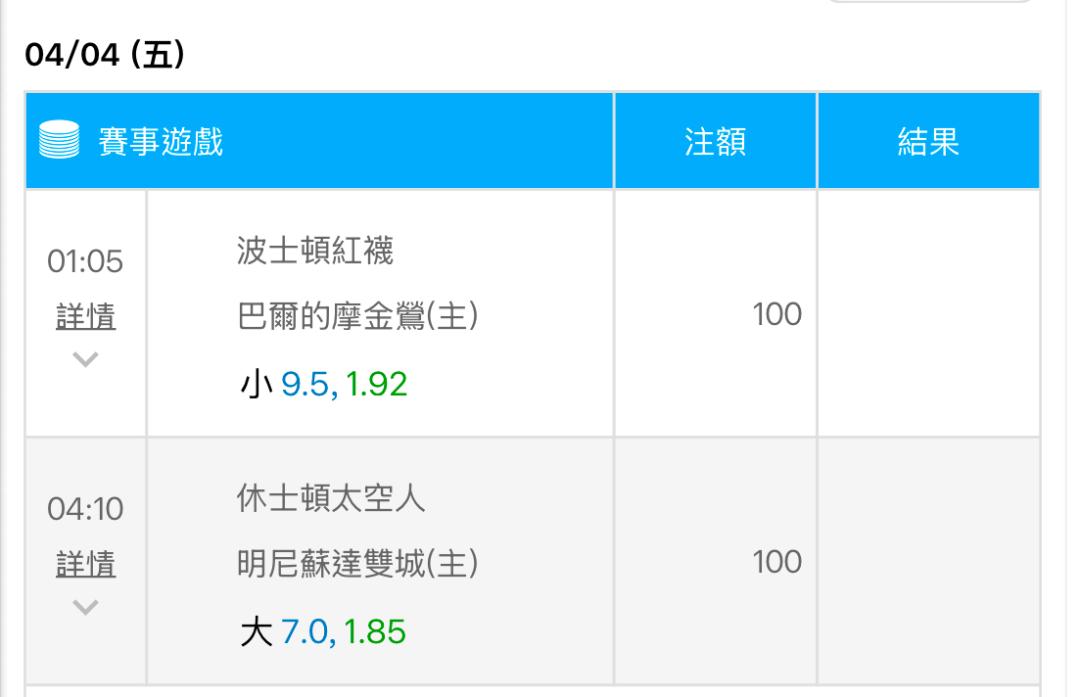Click the 01:05 game time
Image resolution: width=1080 pixels, height=697 pixels.
coord(85,262)
